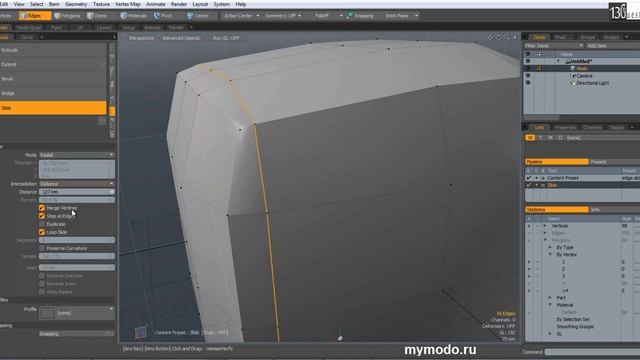640x360 pixels.
Task: Switch to Polygons selection mode
Action: click(x=67, y=16)
